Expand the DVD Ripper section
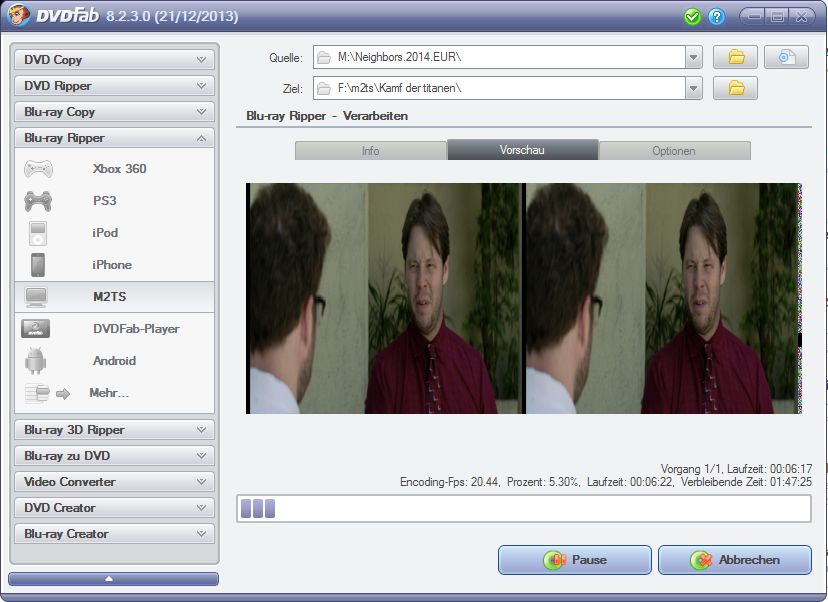 pos(114,86)
